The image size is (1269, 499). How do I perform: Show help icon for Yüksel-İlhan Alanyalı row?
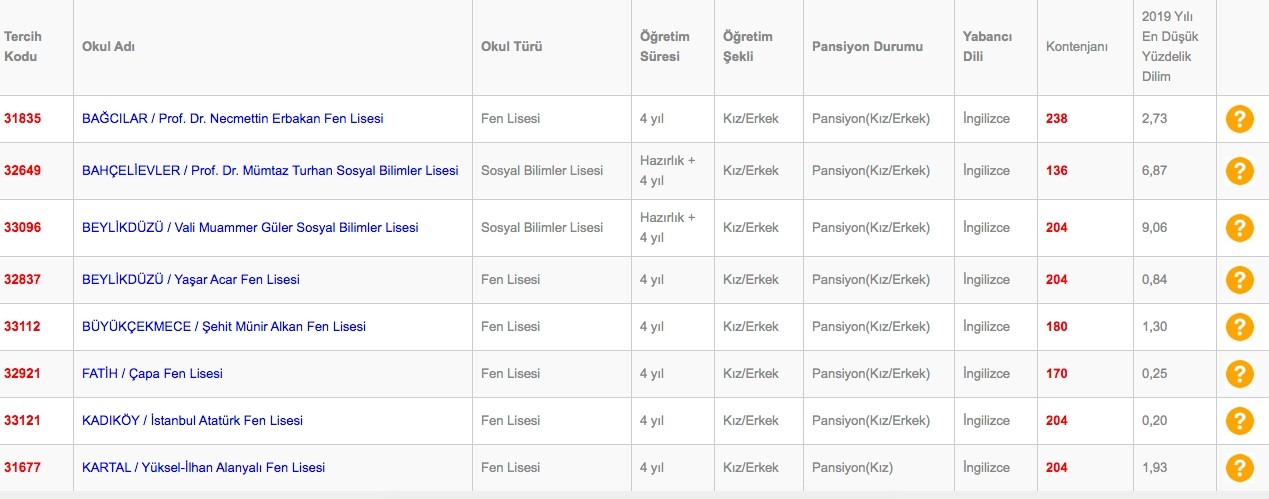click(x=1239, y=468)
